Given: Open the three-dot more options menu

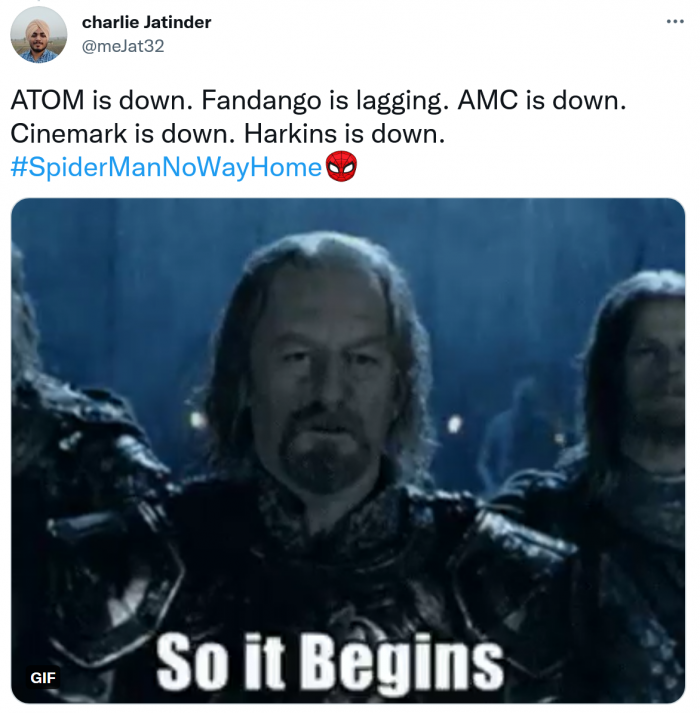Looking at the screenshot, I should pos(675,21).
